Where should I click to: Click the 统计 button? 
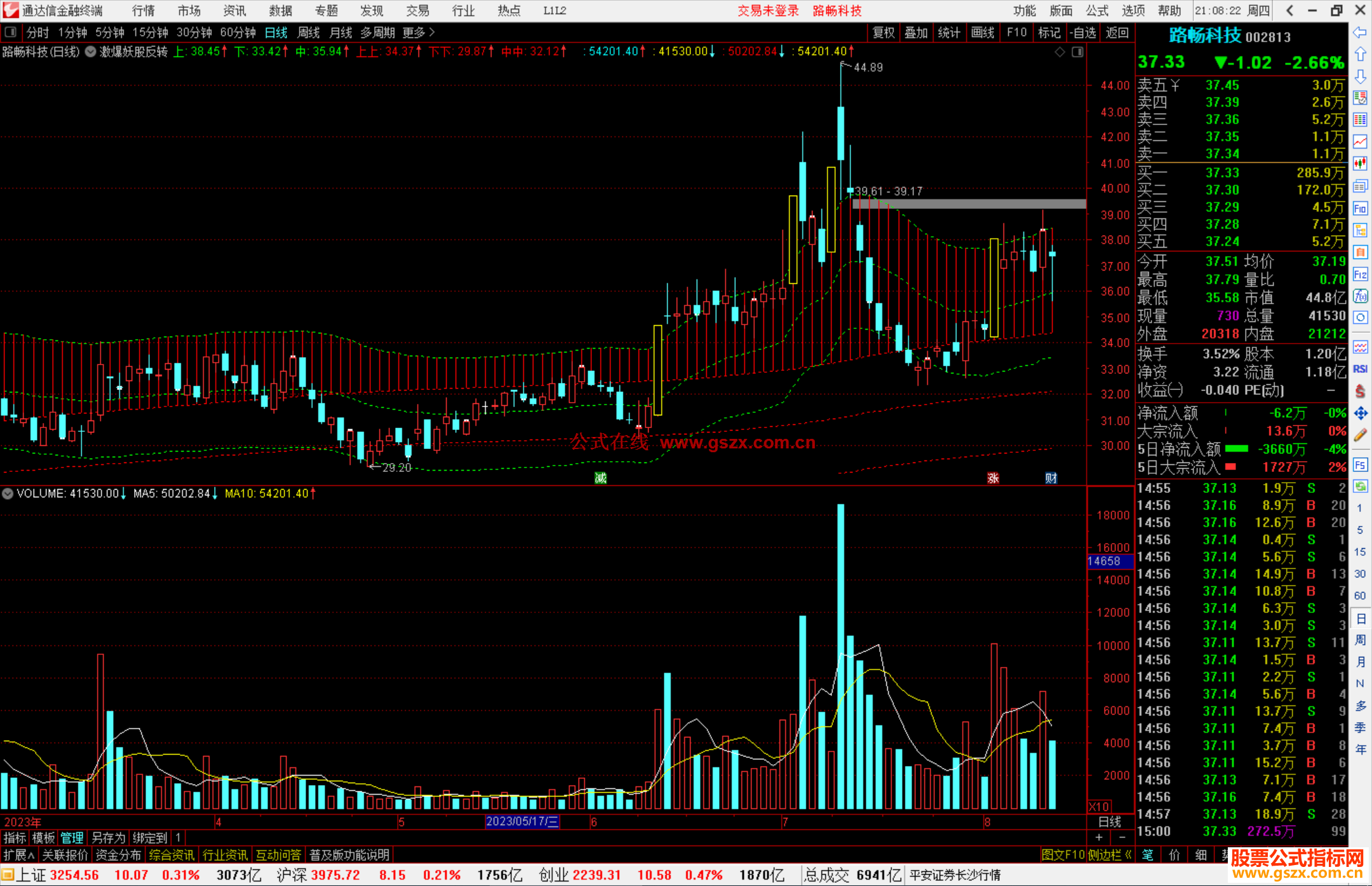(x=949, y=32)
